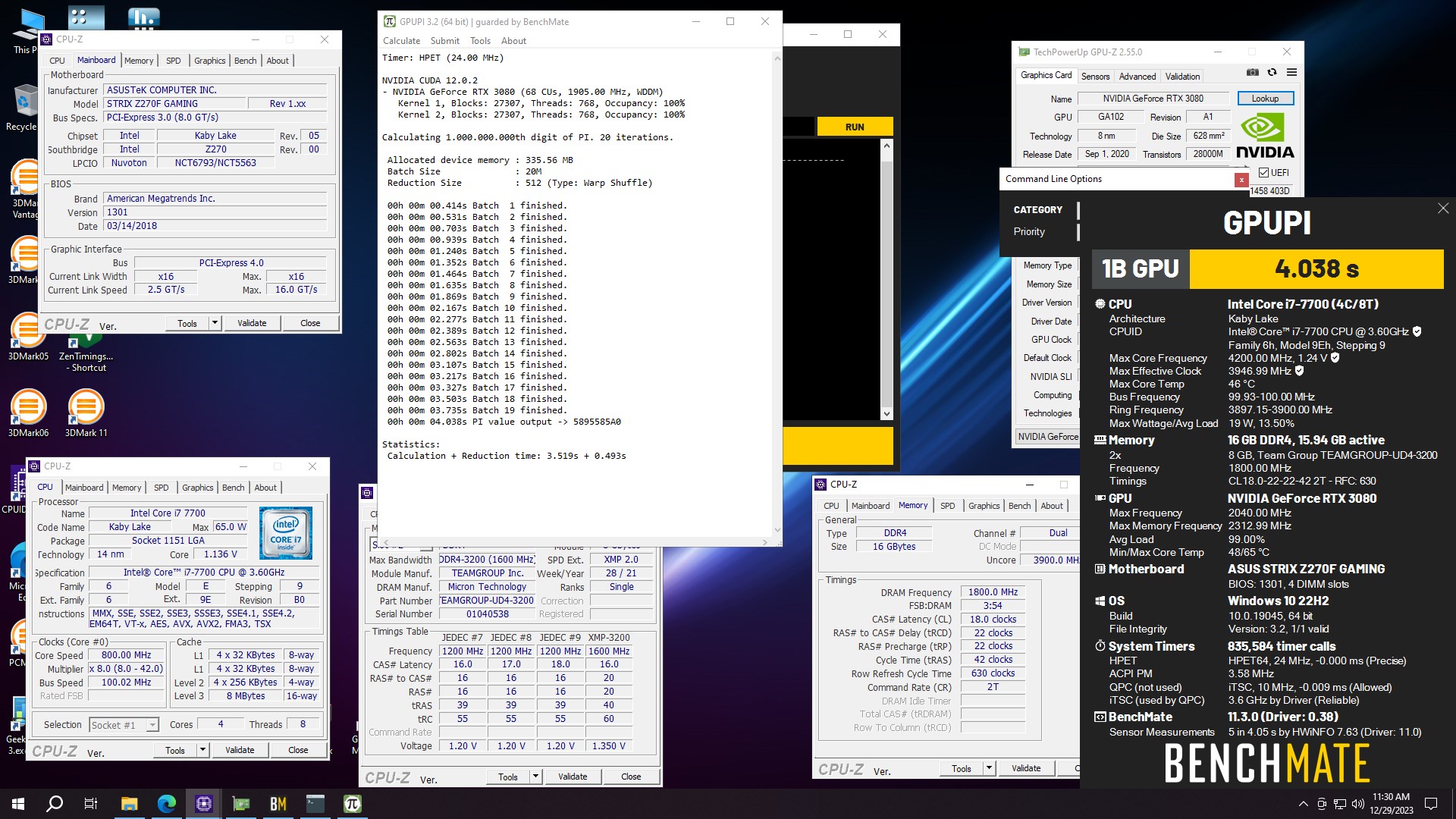The width and height of the screenshot is (1456, 819).
Task: Click Validate in Mainboard CPU-Z window
Action: pos(252,323)
